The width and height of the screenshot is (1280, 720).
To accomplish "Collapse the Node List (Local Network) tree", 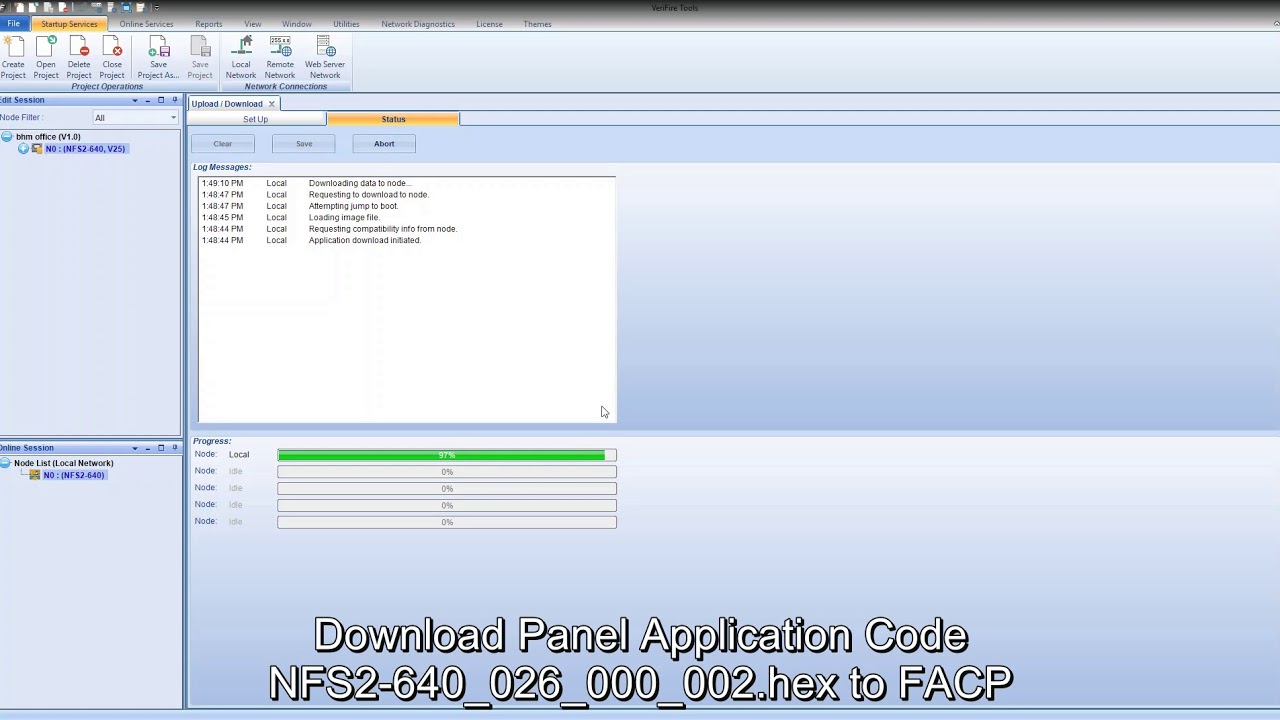I will pyautogui.click(x=6, y=463).
